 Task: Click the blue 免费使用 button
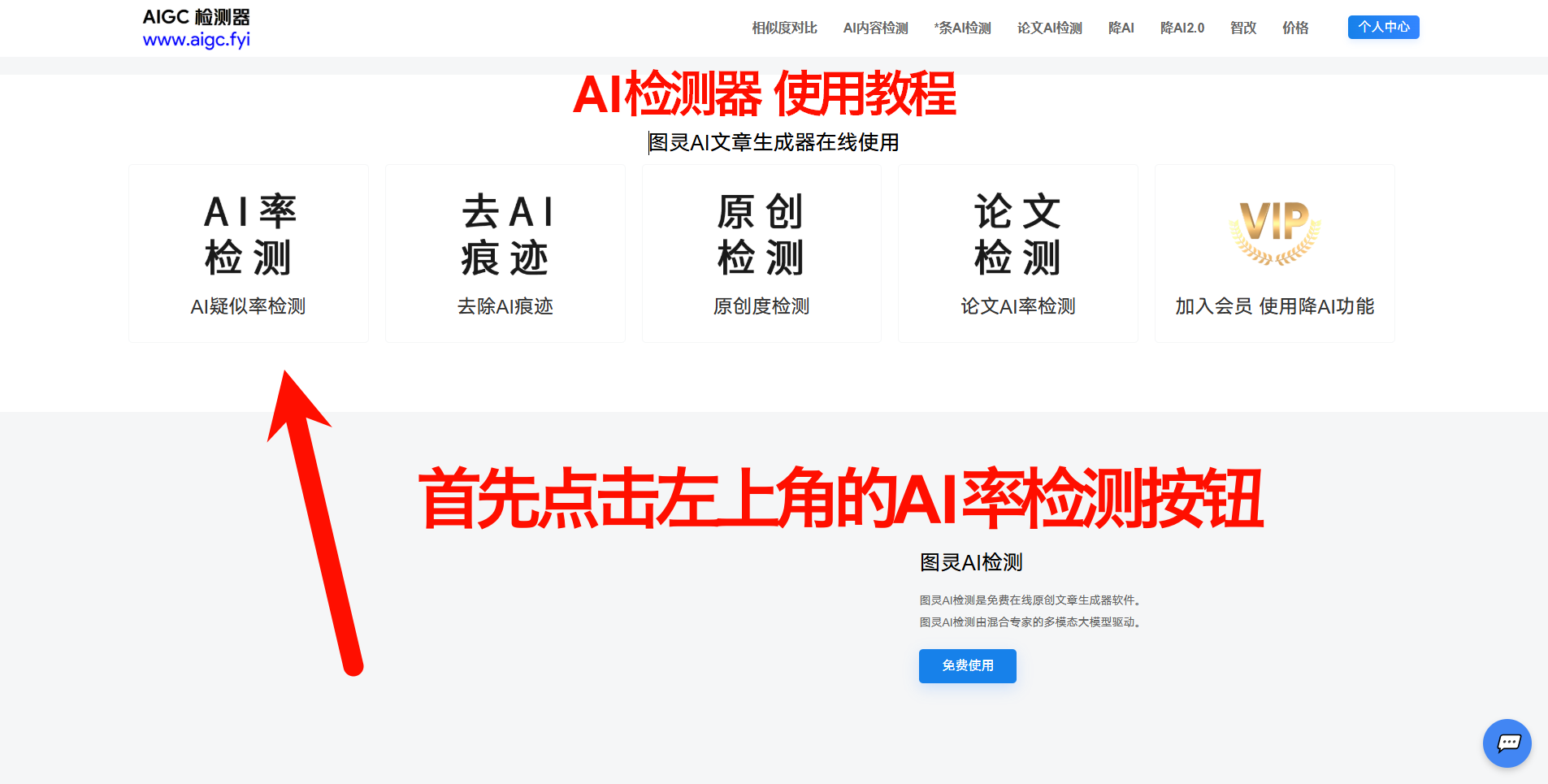pyautogui.click(x=967, y=665)
